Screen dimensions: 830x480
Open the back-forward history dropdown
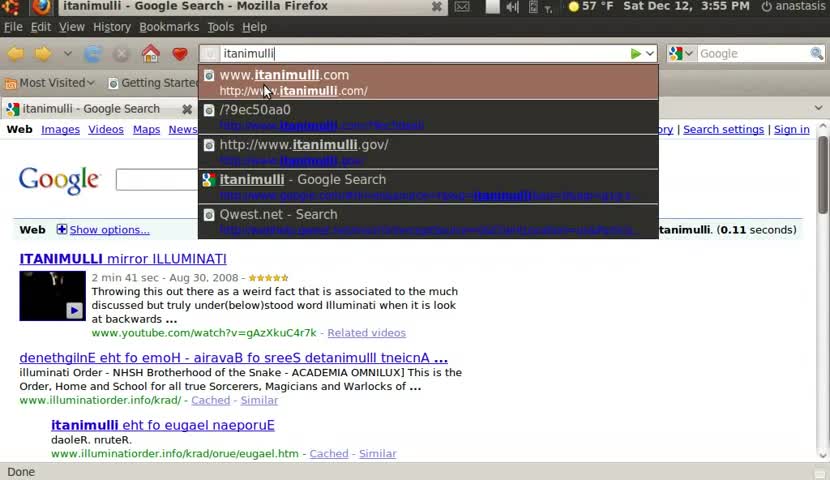(67, 53)
